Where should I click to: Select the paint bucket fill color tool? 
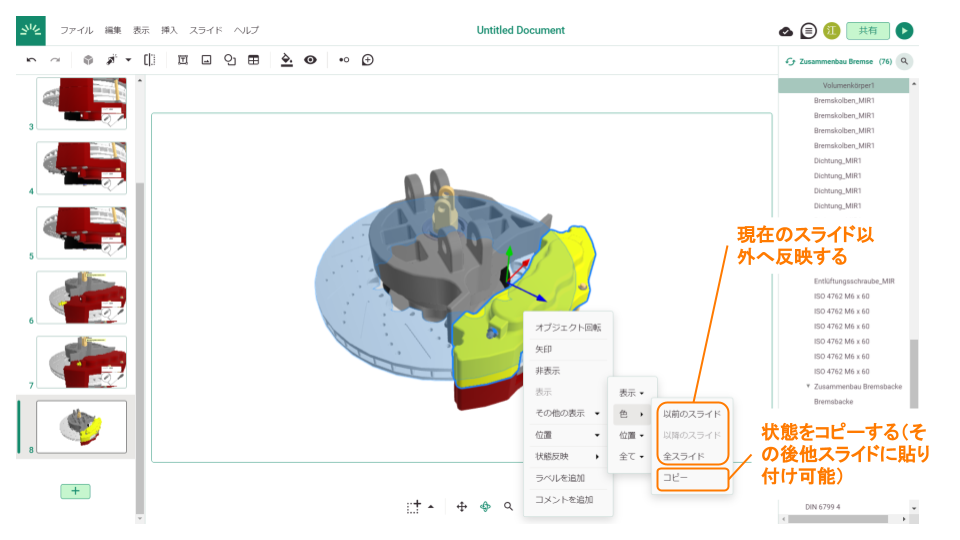[287, 60]
